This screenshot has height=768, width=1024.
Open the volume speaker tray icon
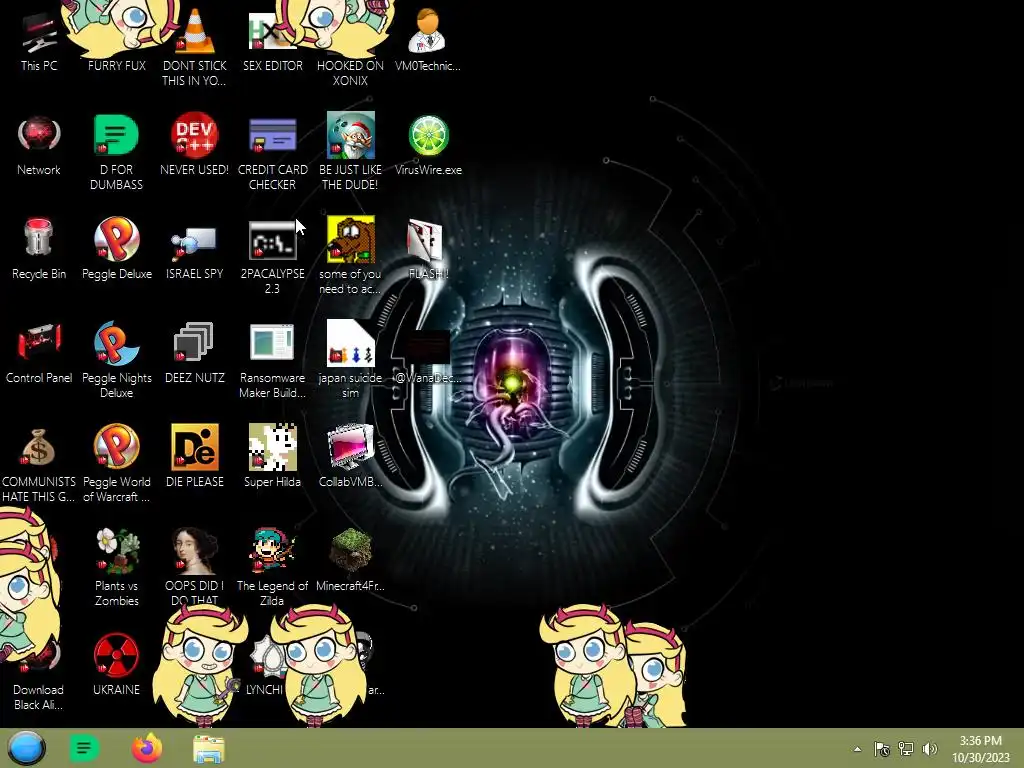click(x=929, y=749)
